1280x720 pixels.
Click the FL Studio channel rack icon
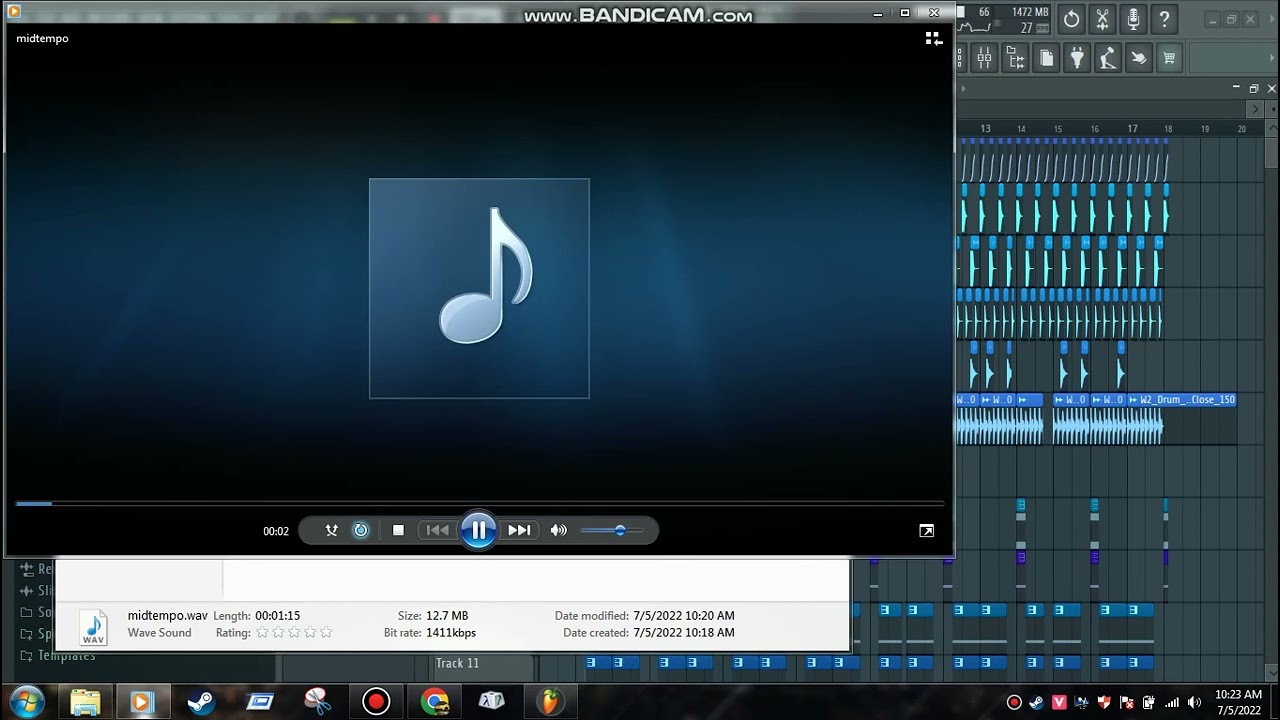962,58
